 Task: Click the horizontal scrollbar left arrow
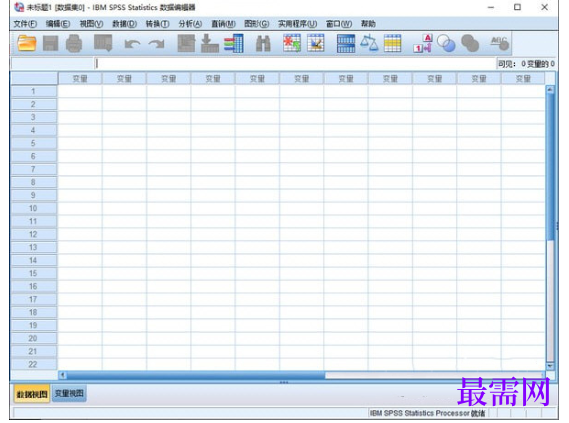[62, 375]
